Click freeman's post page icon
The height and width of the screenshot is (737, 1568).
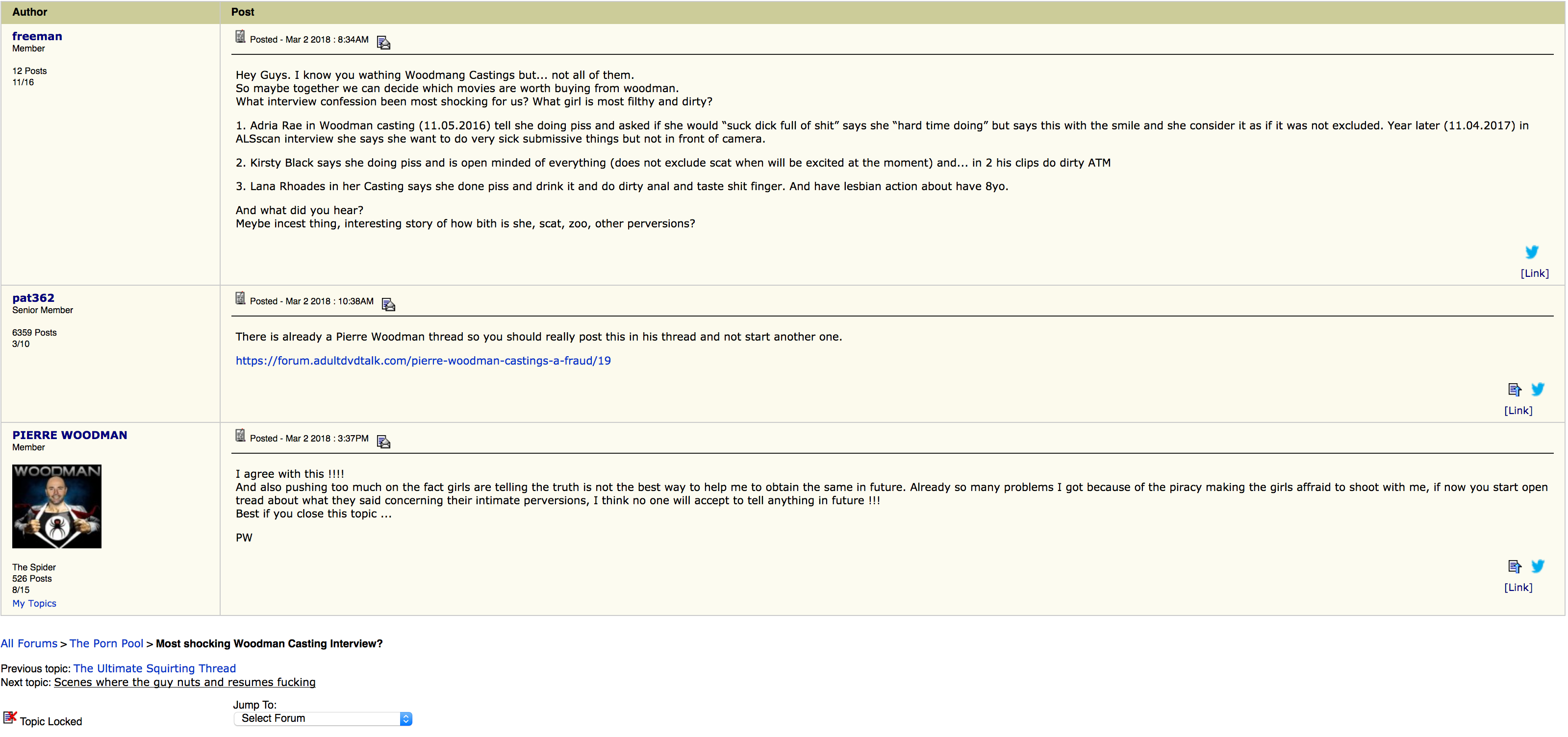coord(240,37)
